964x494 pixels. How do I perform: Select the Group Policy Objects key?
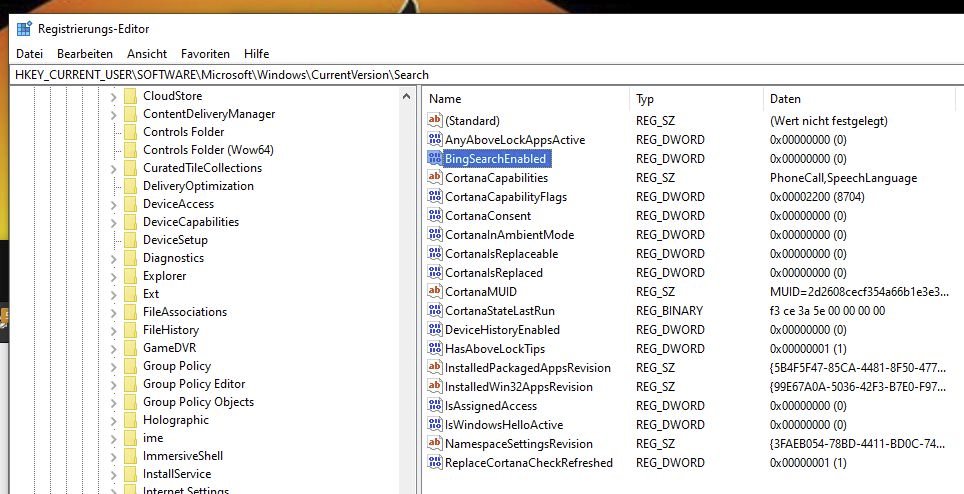coord(199,402)
